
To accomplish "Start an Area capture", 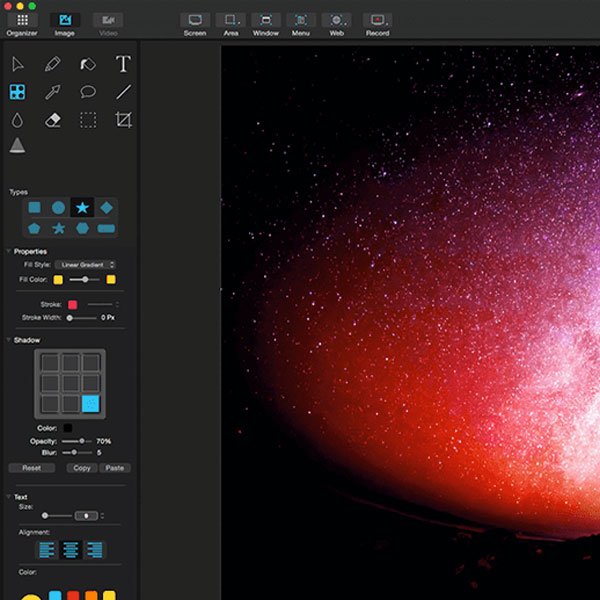I will point(231,24).
